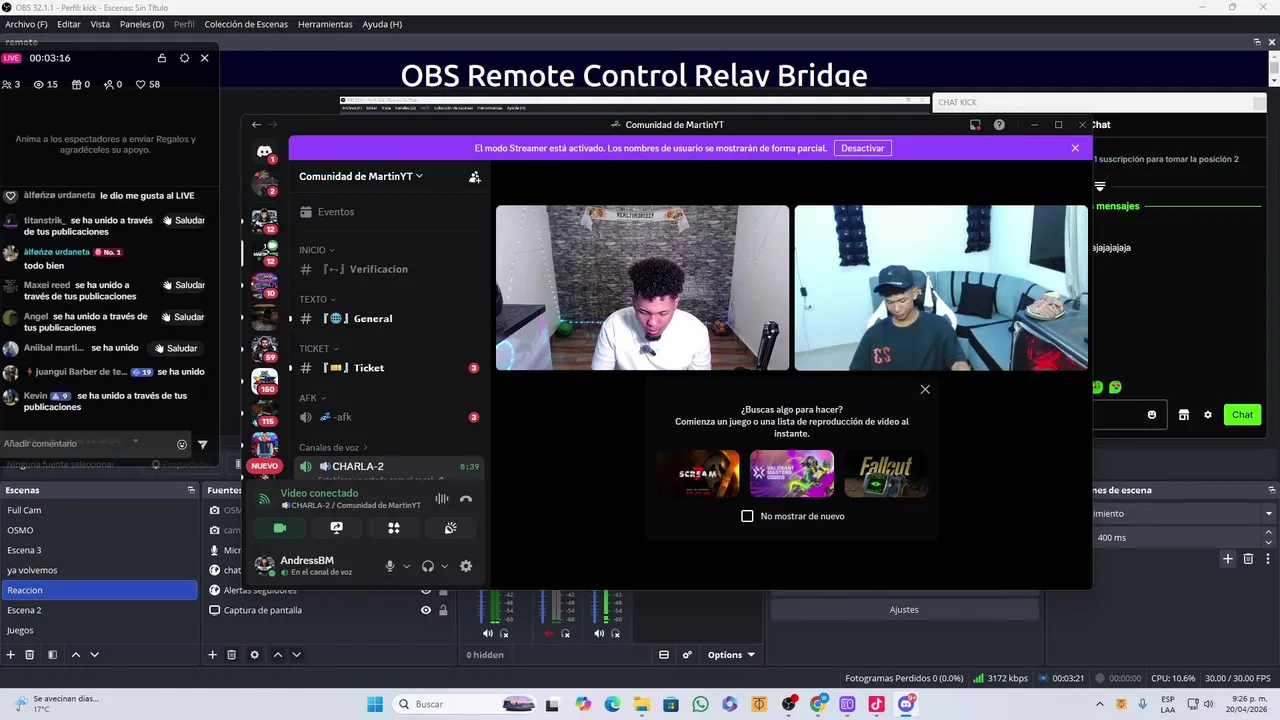1280x720 pixels.
Task: Add a new scene in Escenas
Action: (11, 655)
